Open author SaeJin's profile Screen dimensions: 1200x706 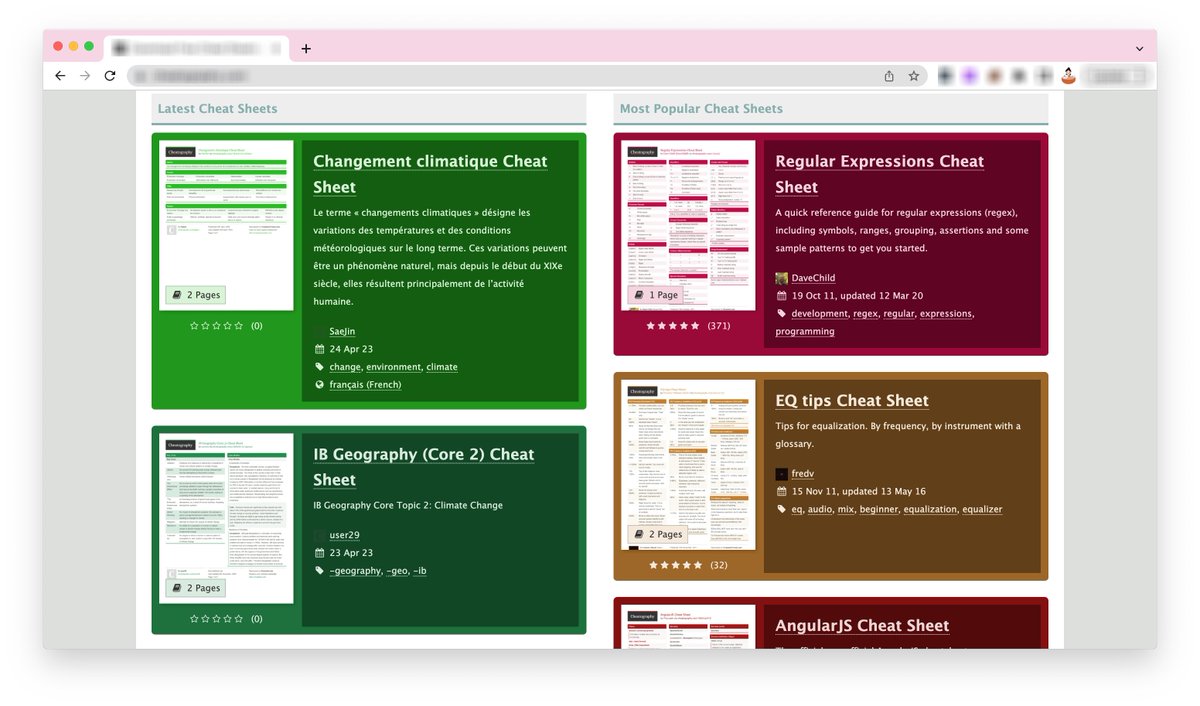(x=342, y=332)
